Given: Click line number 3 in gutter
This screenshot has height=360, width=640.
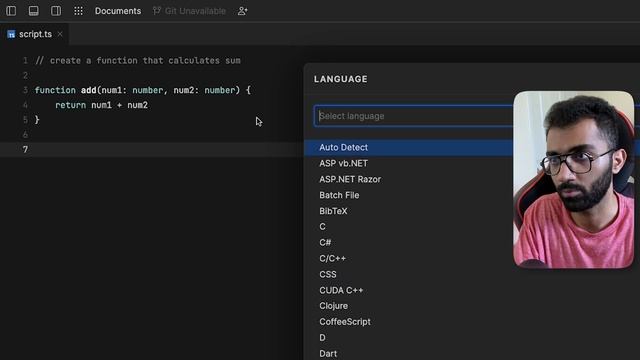Looking at the screenshot, I should (25, 90).
